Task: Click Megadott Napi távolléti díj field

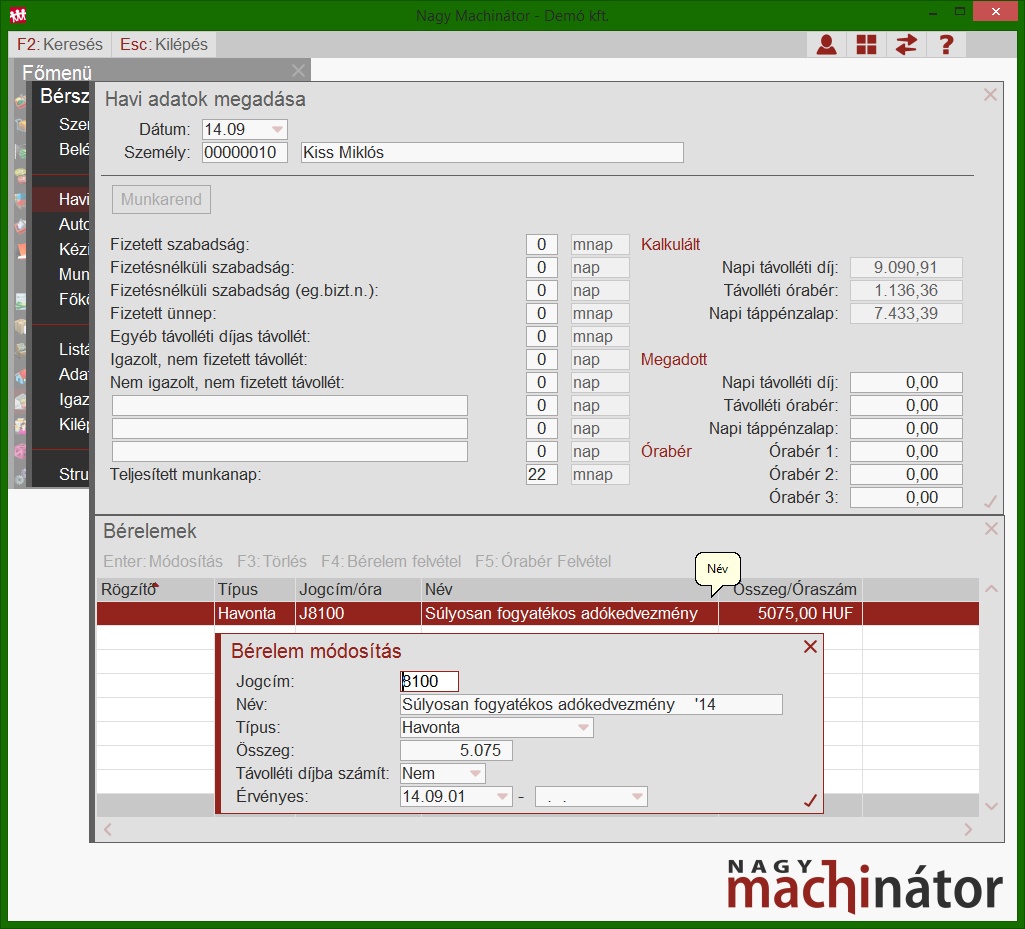Action: [x=906, y=382]
